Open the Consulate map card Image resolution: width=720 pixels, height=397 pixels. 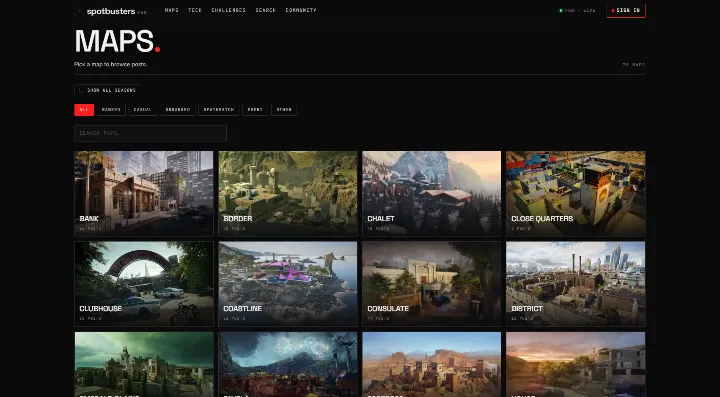click(432, 284)
